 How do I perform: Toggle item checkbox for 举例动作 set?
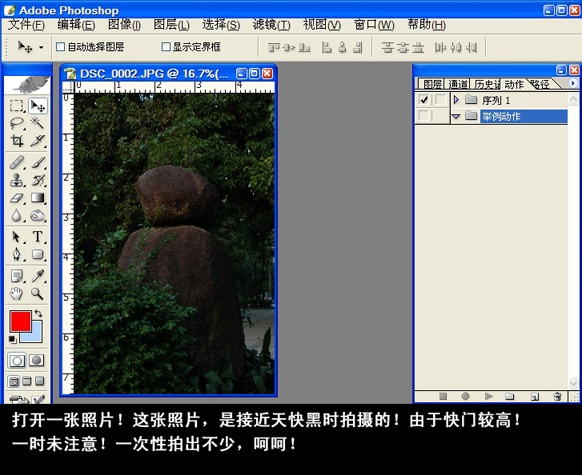pyautogui.click(x=424, y=116)
